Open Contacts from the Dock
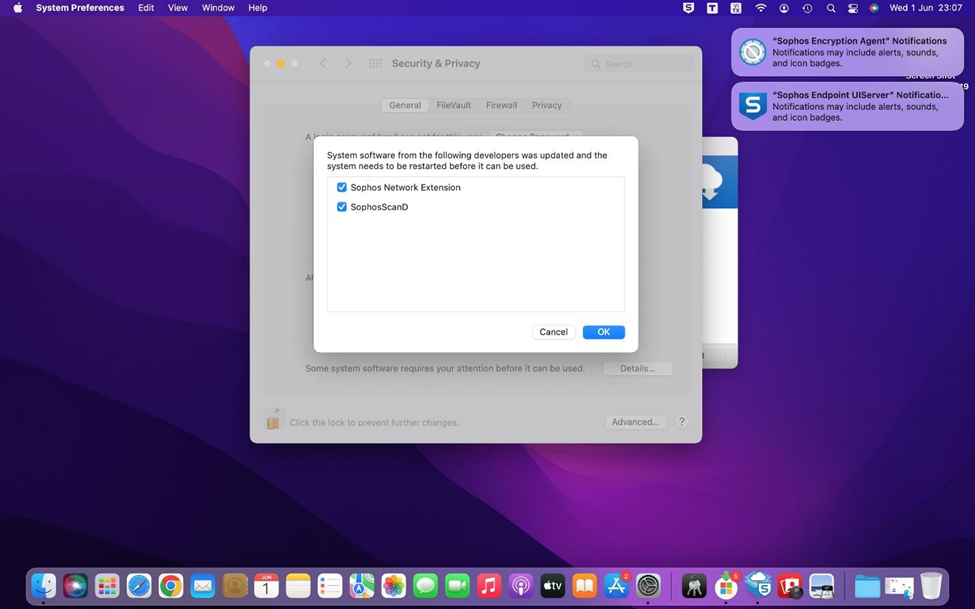Screen dimensions: 975x609 point(234,586)
